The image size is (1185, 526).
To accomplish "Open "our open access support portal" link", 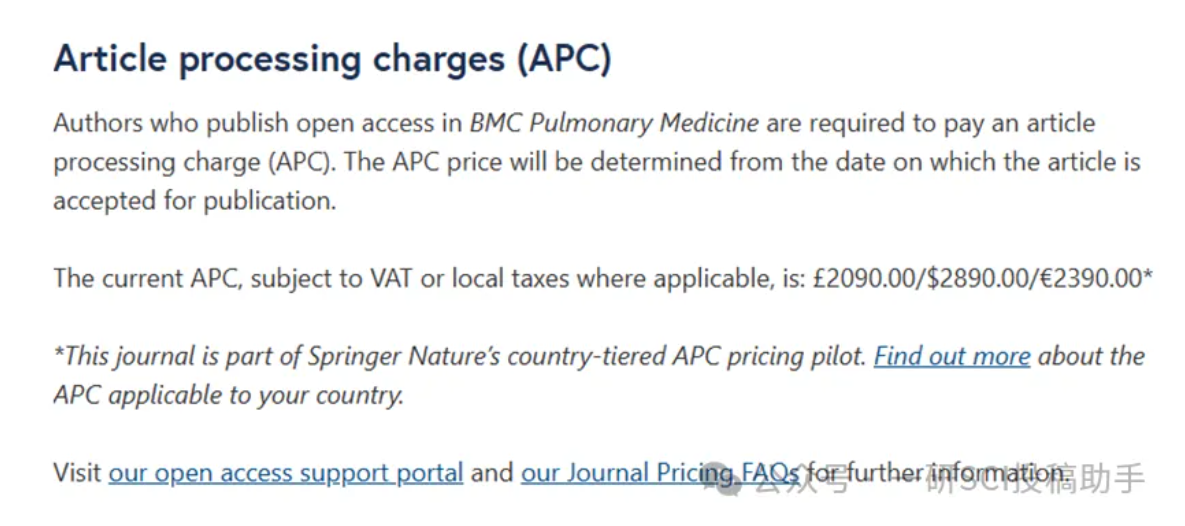I will 286,473.
